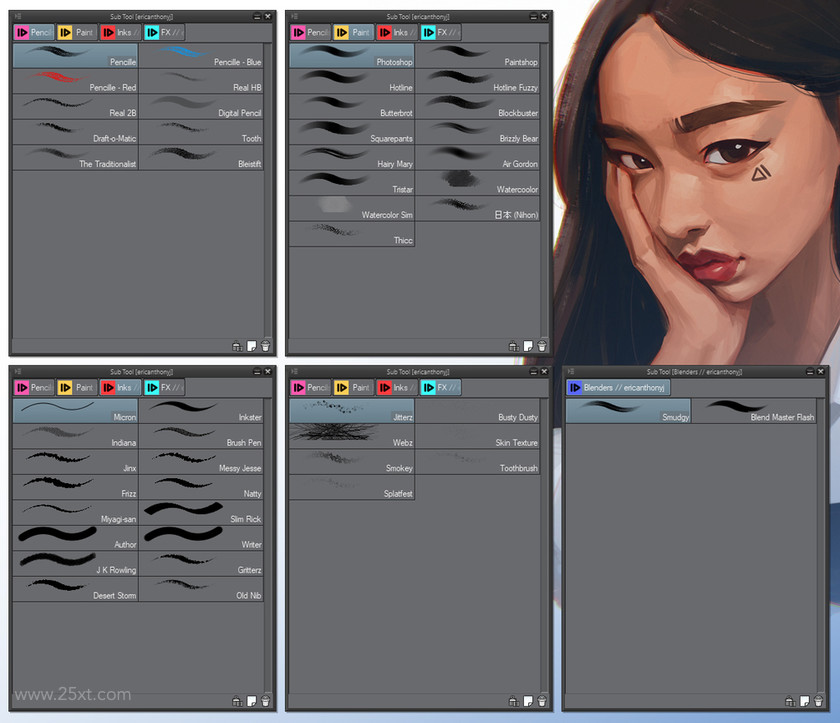The image size is (840, 723).
Task: Select the Splatfest brush
Action: pos(351,487)
